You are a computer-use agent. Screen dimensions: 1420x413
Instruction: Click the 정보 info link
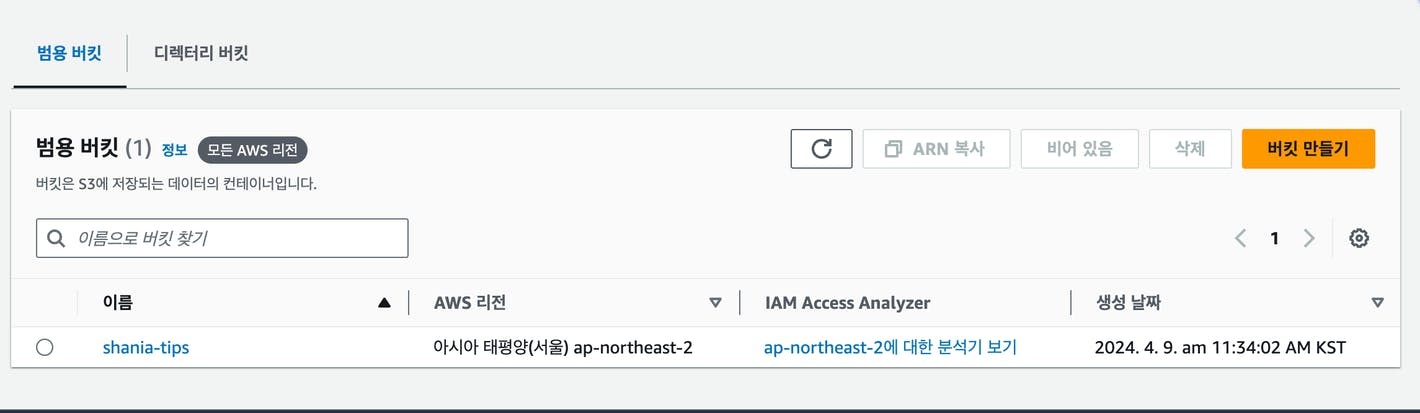pyautogui.click(x=174, y=150)
